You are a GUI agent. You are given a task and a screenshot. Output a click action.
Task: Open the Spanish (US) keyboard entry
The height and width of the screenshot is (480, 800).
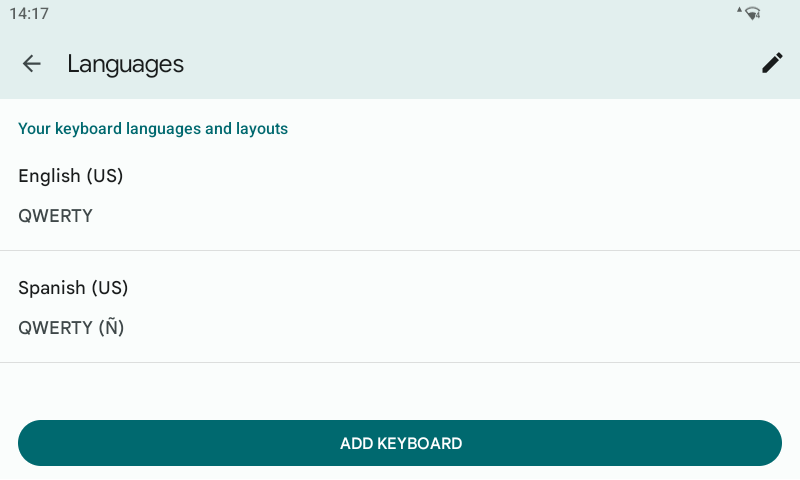click(x=74, y=288)
